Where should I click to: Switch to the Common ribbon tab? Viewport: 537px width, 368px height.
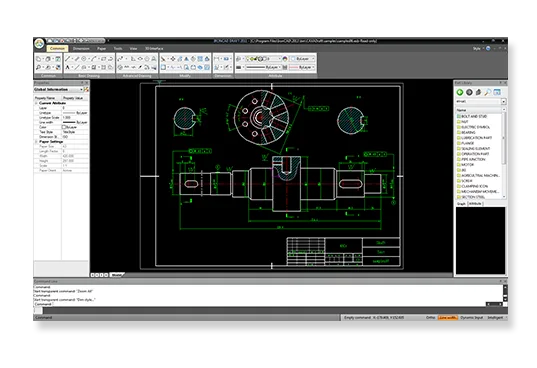pyautogui.click(x=57, y=49)
